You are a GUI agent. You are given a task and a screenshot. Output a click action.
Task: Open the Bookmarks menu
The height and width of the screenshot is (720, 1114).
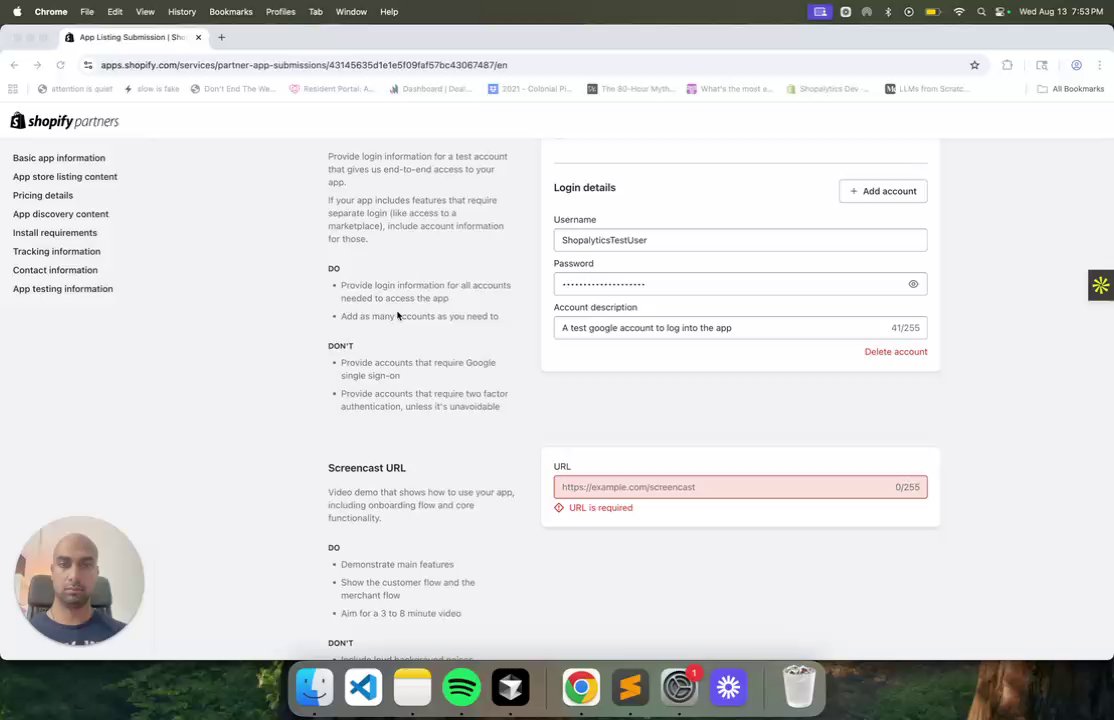pos(231,11)
